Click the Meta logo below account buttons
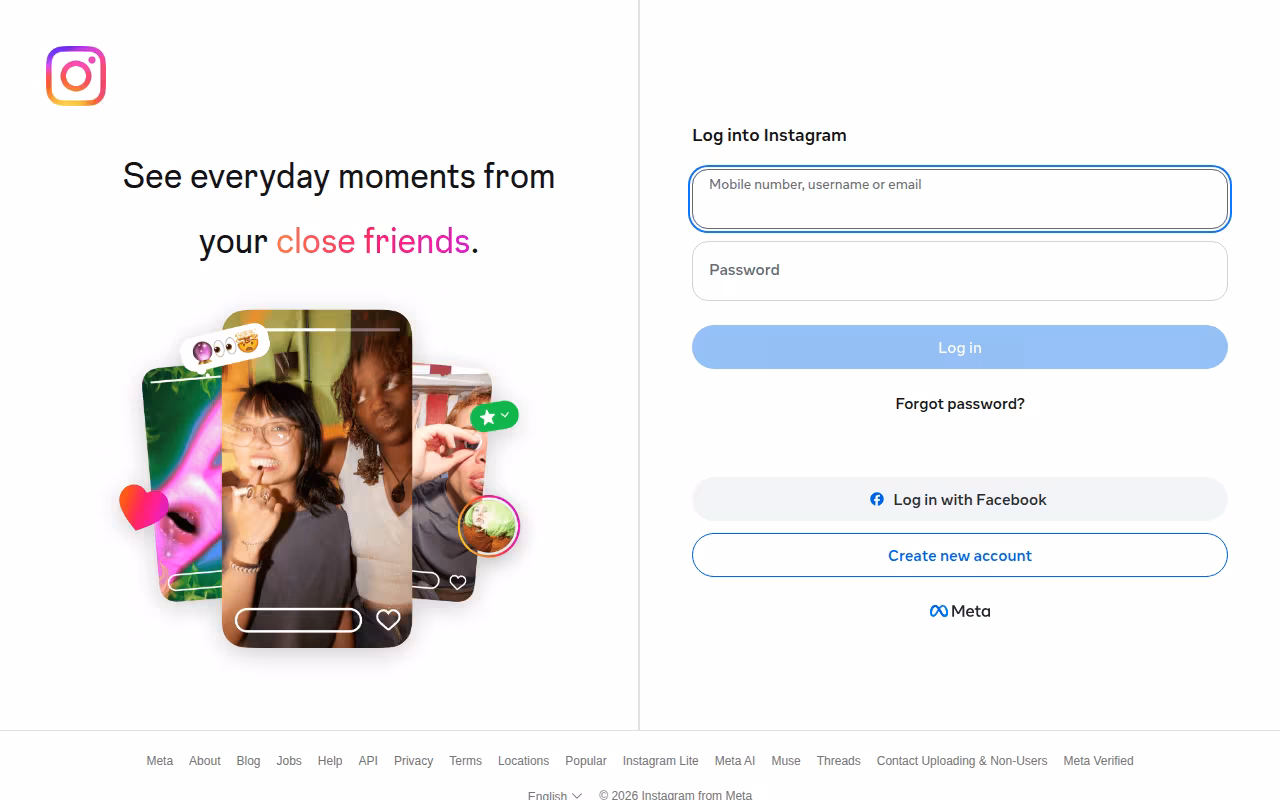 (x=960, y=611)
